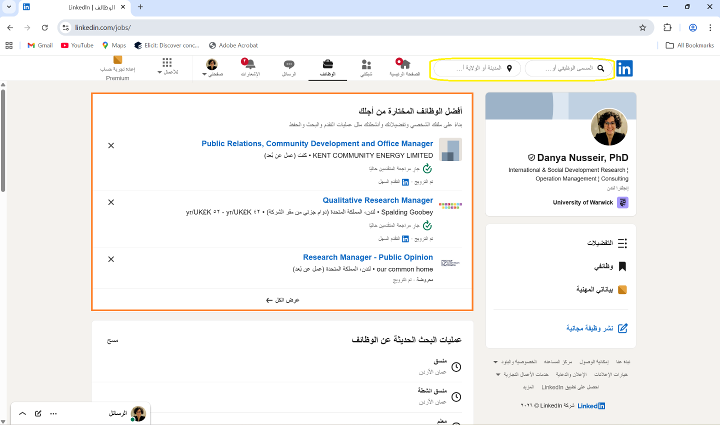Click the our common home company logo
Image resolution: width=720 pixels, height=425 pixels.
tap(450, 263)
